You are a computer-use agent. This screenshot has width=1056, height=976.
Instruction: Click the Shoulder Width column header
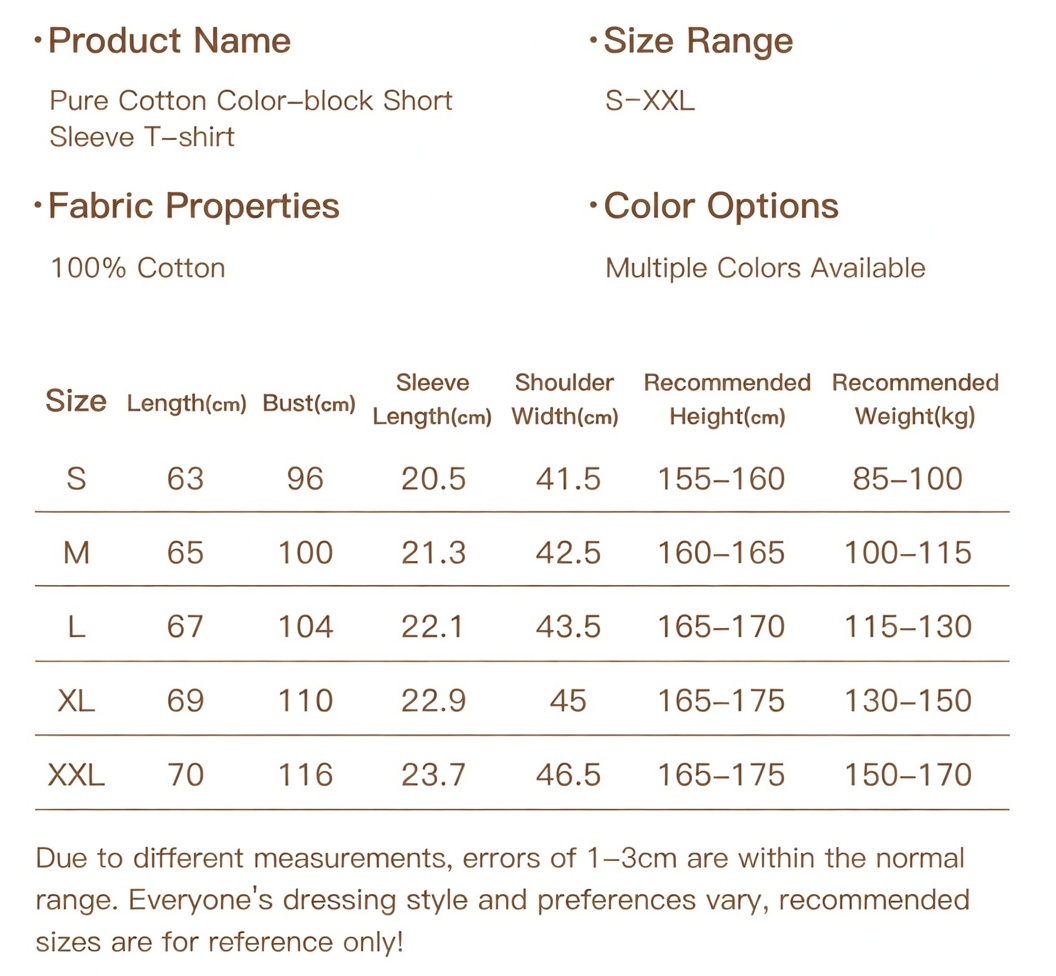565,400
